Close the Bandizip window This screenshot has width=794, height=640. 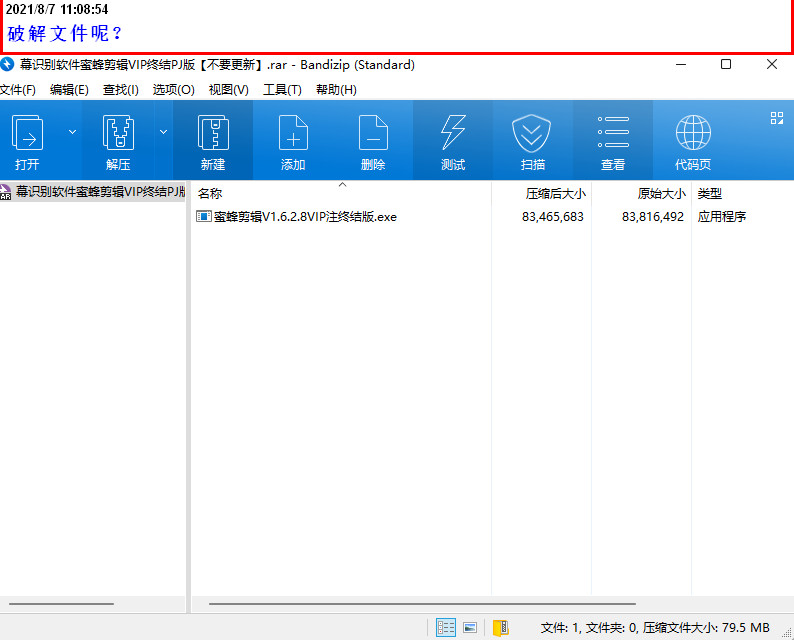[x=772, y=64]
